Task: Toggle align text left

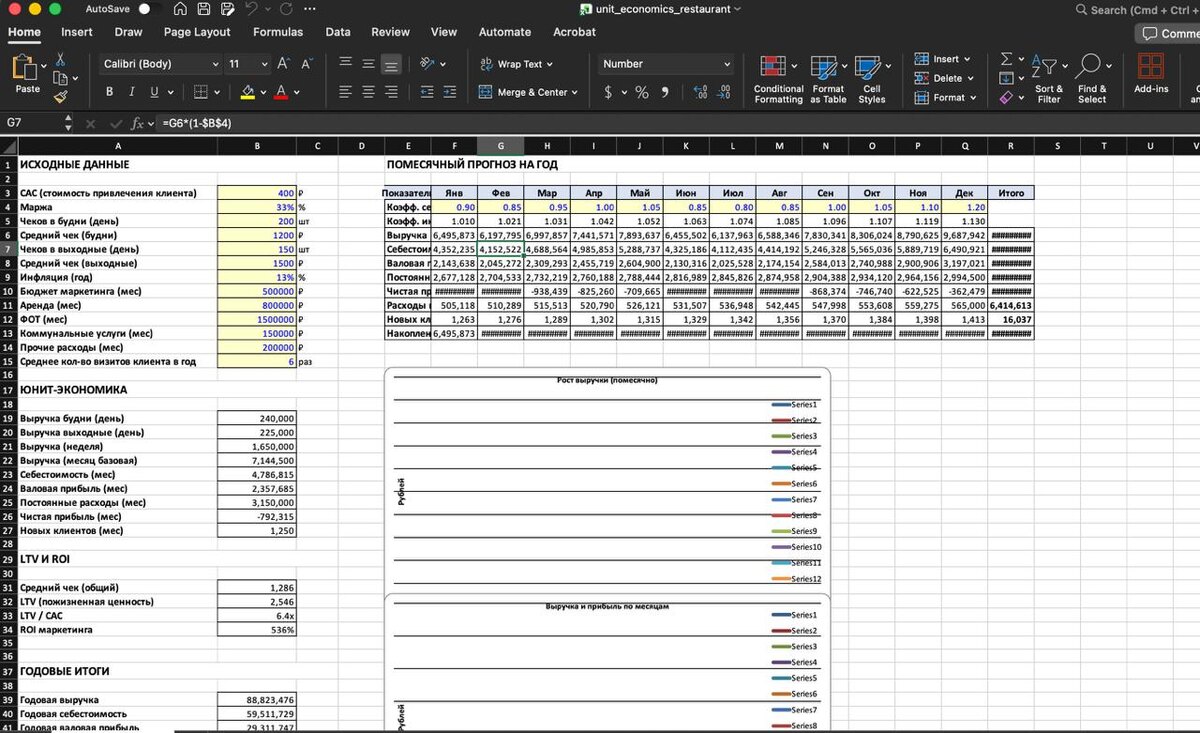Action: click(x=344, y=92)
